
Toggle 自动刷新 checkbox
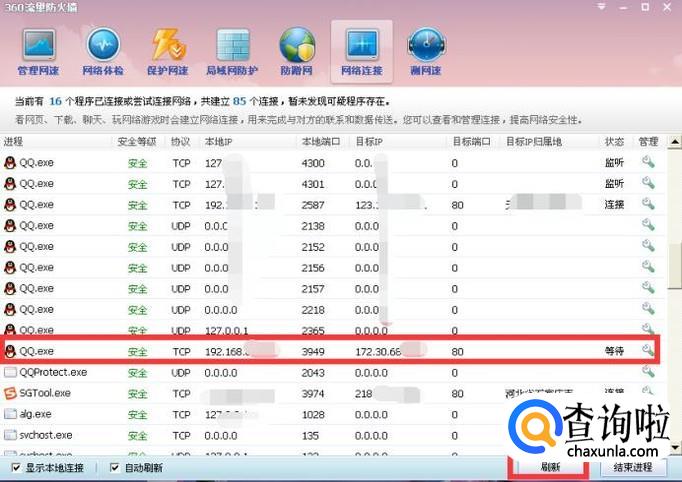[114, 468]
